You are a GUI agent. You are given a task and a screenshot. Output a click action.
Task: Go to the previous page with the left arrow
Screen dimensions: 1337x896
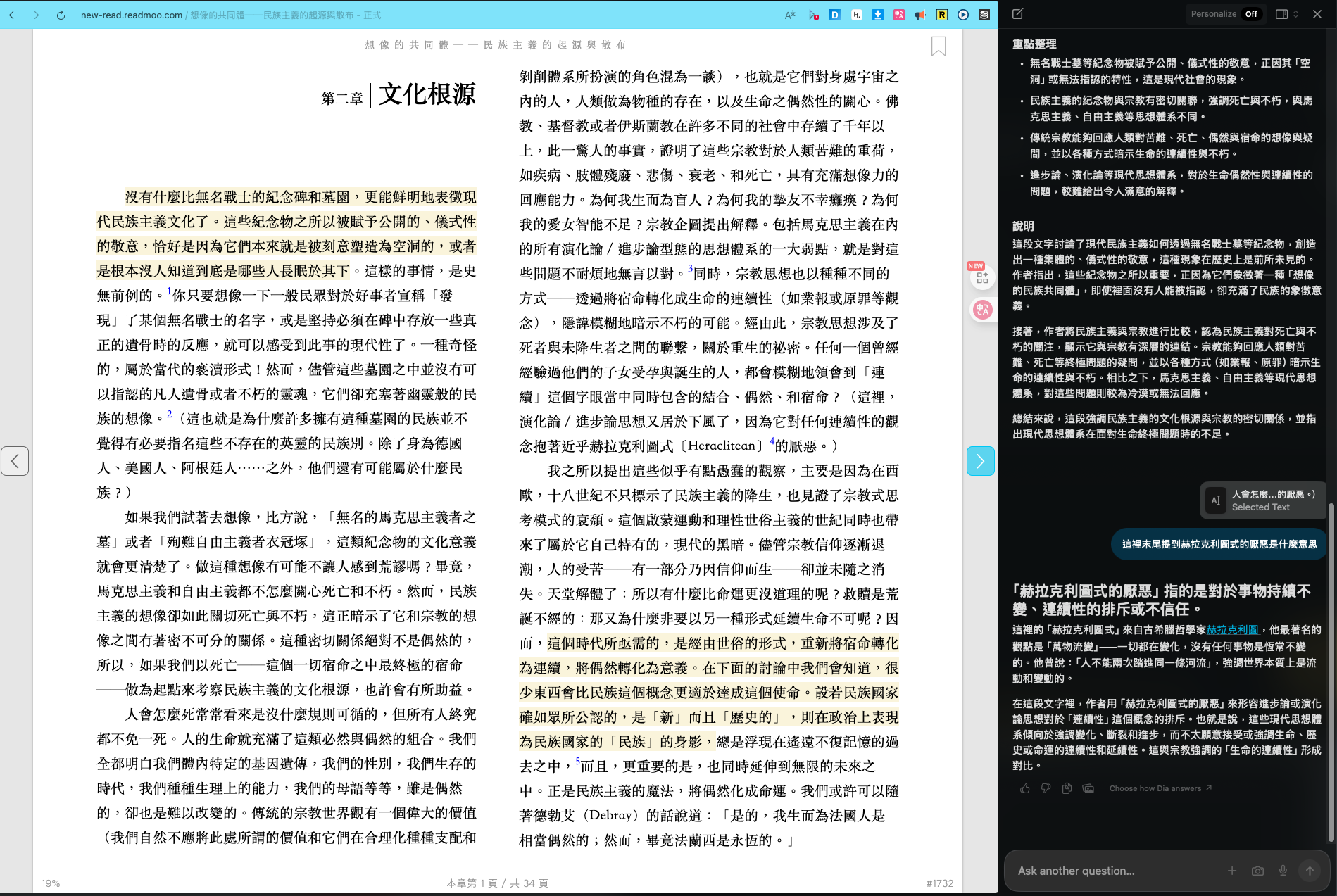(15, 461)
